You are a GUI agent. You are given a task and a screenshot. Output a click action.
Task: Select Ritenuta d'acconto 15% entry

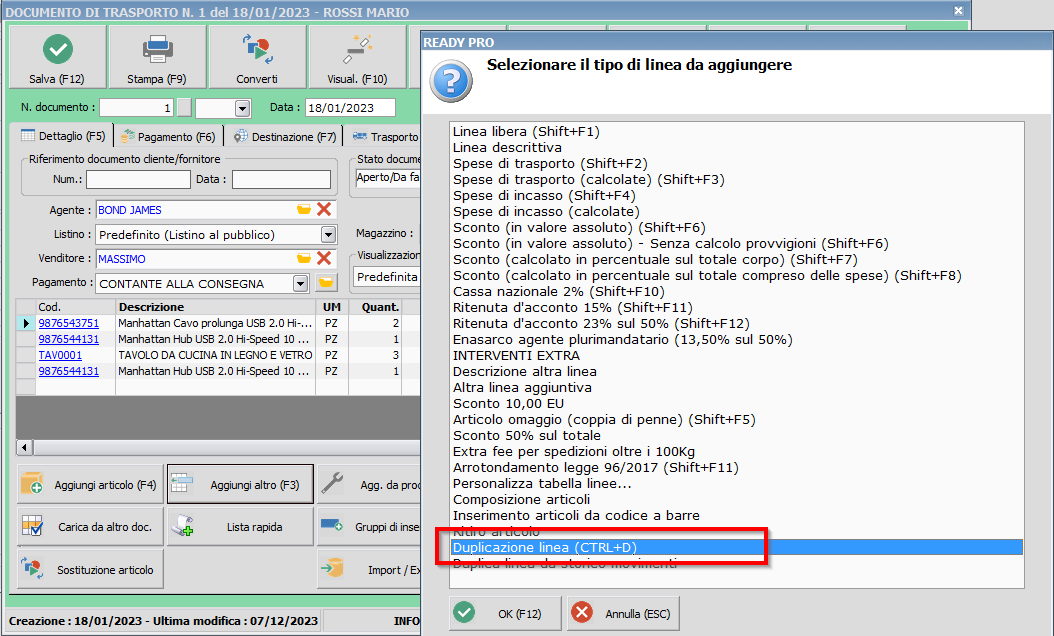tap(573, 308)
